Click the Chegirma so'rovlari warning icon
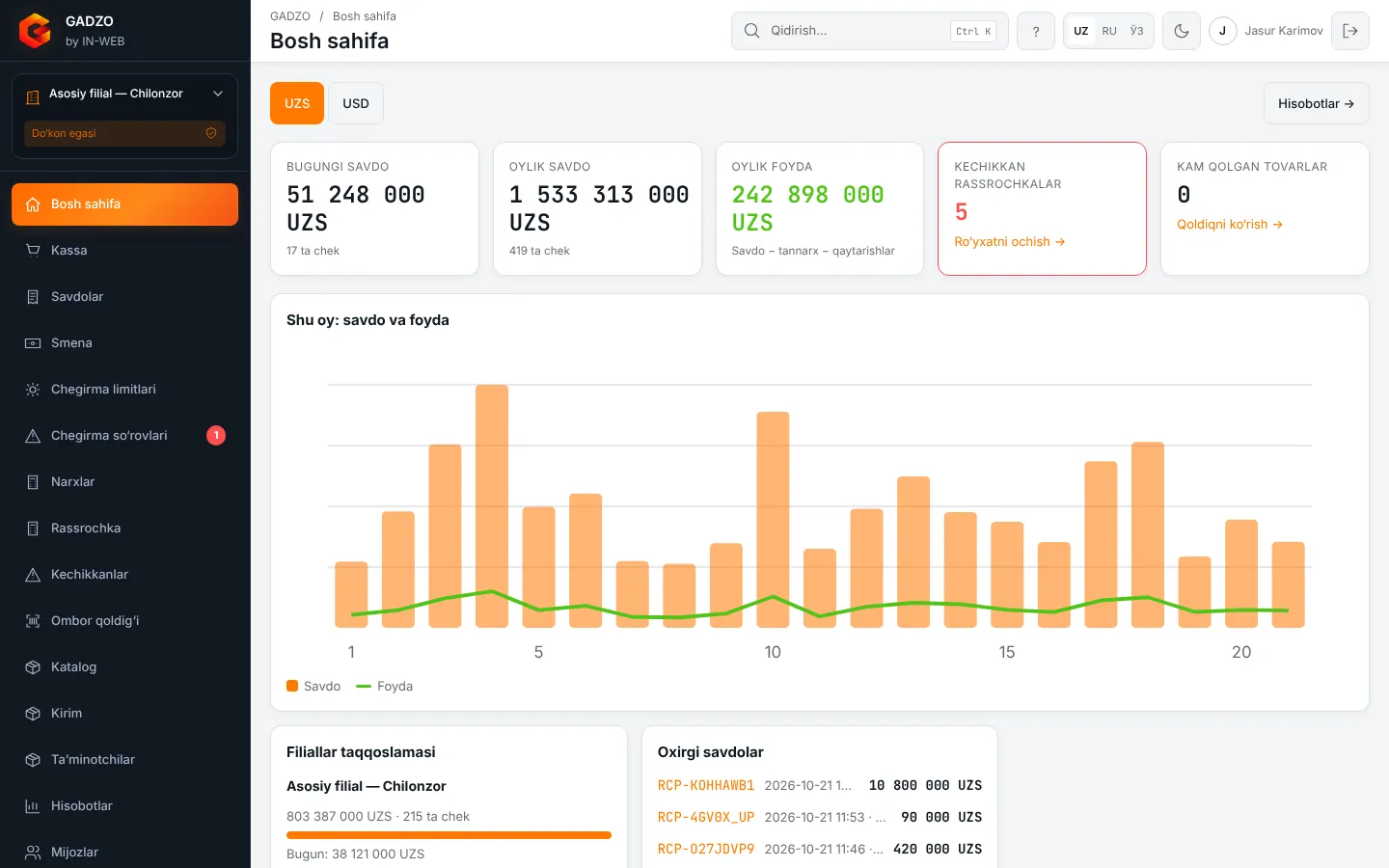 click(33, 436)
